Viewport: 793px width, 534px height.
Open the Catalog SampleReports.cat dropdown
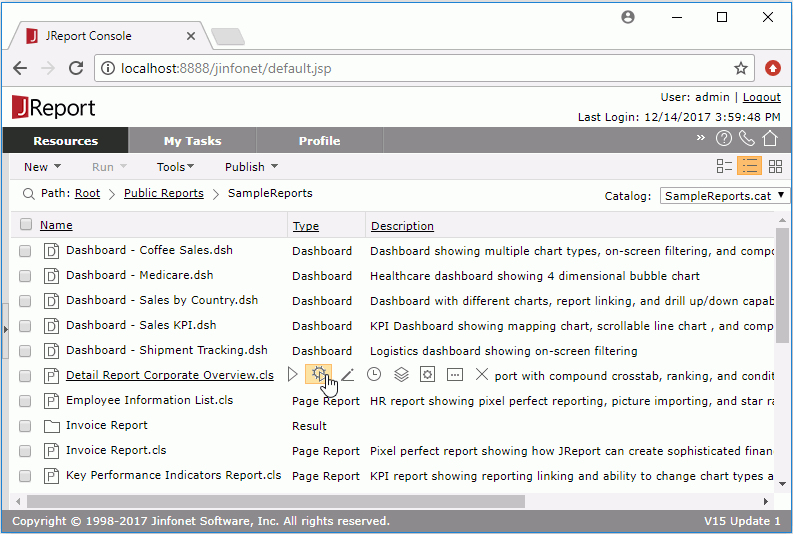click(x=725, y=196)
